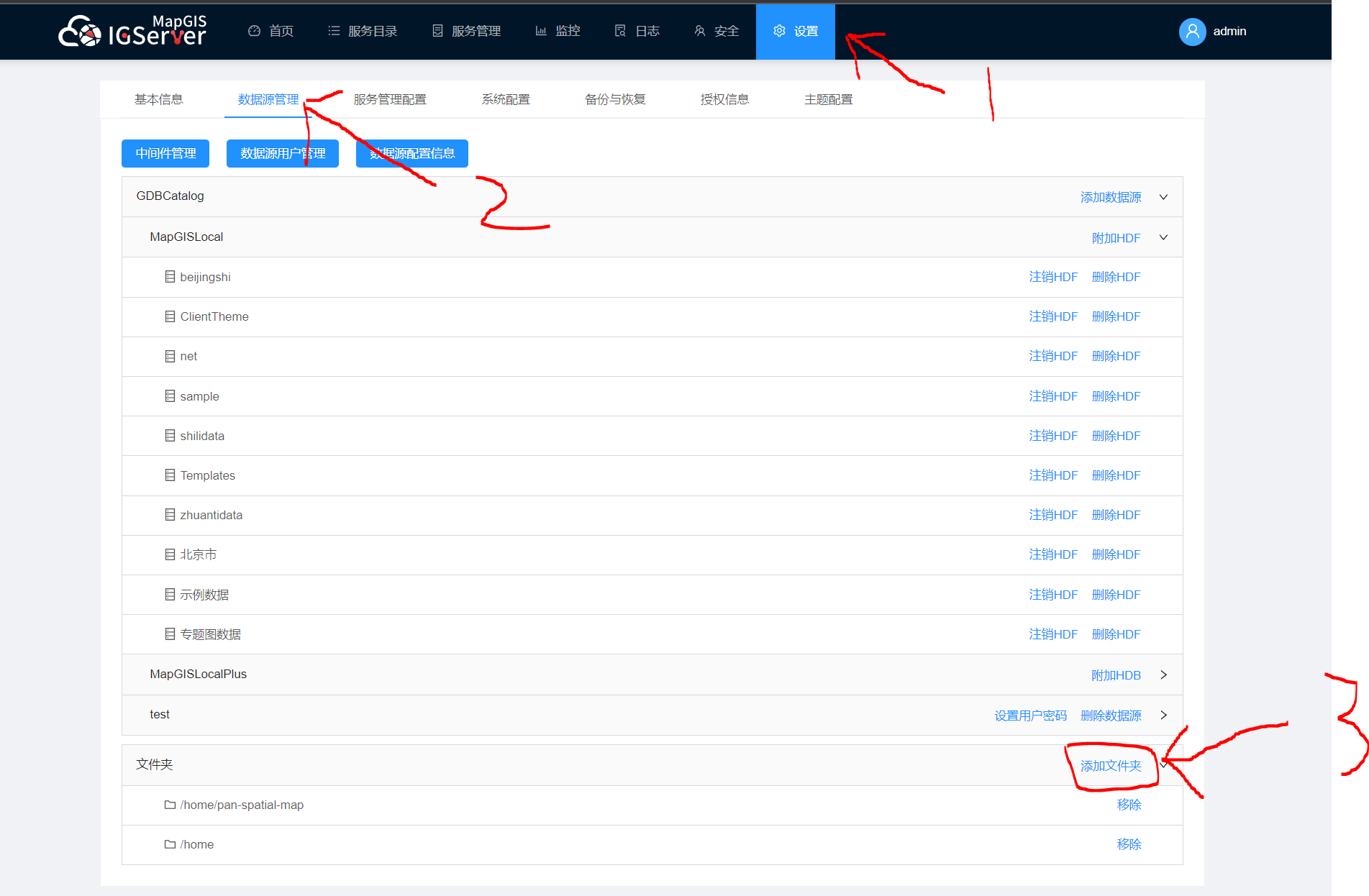
Task: Click 附加HDF link on MapGISLocal row
Action: [1116, 238]
